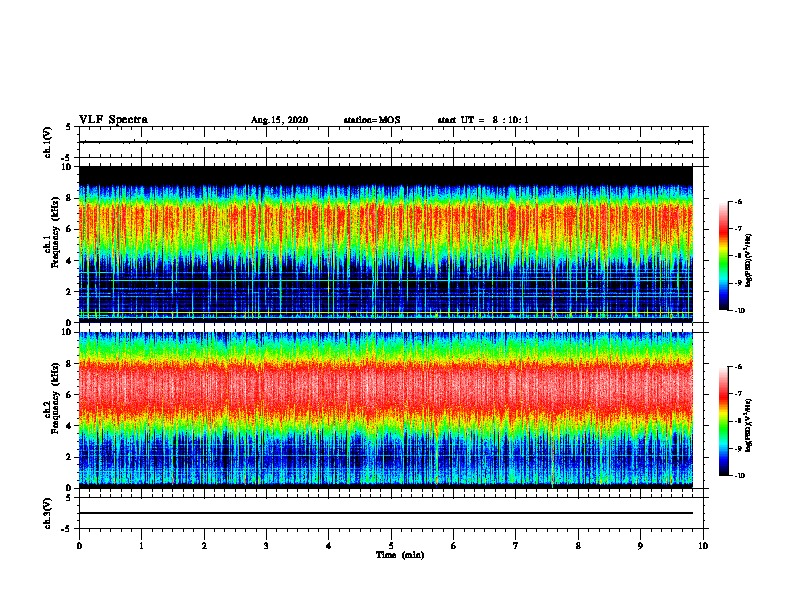
Task: Click the "-10" tick on ch.1 colorbar
Action: 739,311
